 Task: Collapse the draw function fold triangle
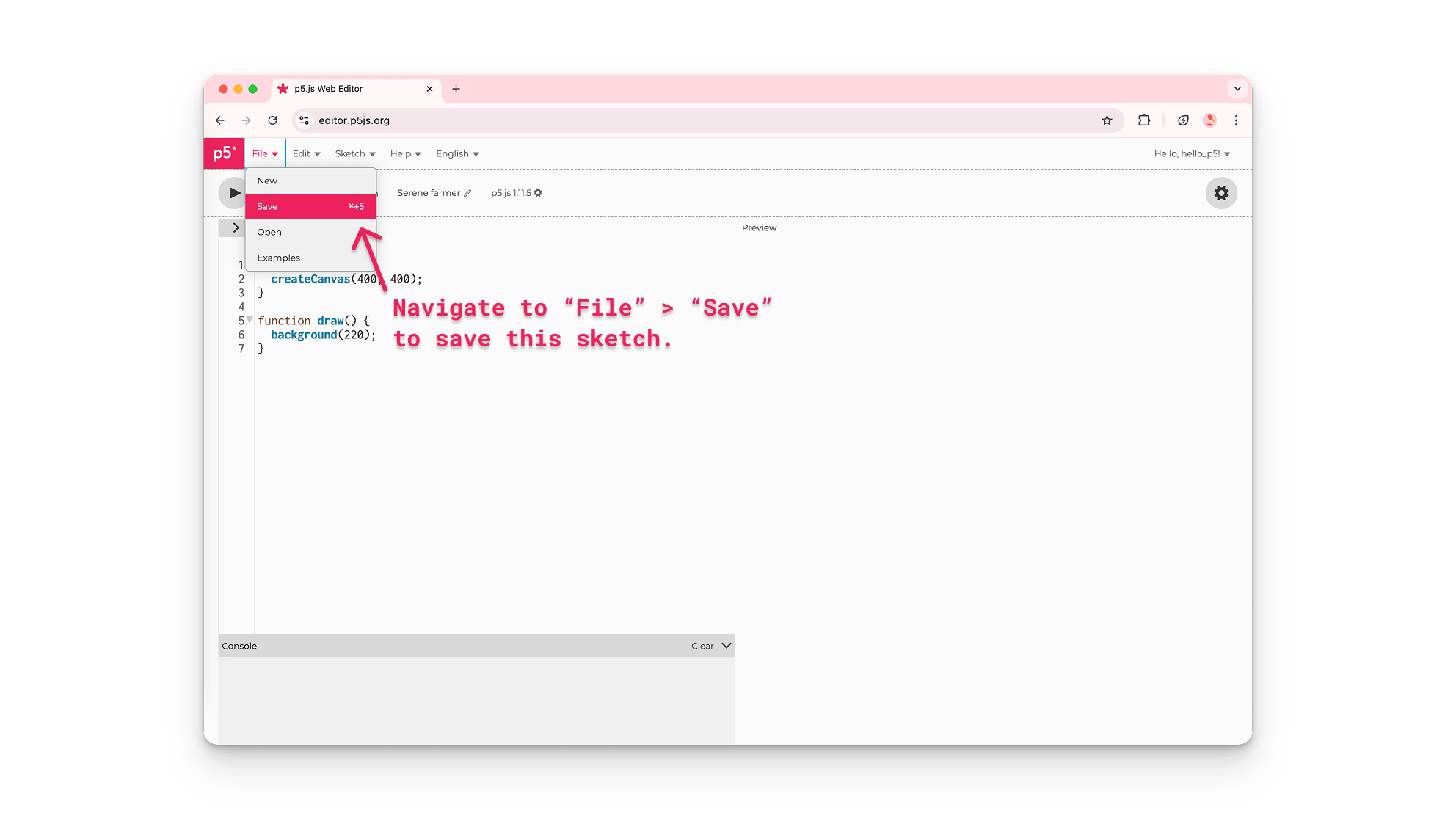coord(250,320)
